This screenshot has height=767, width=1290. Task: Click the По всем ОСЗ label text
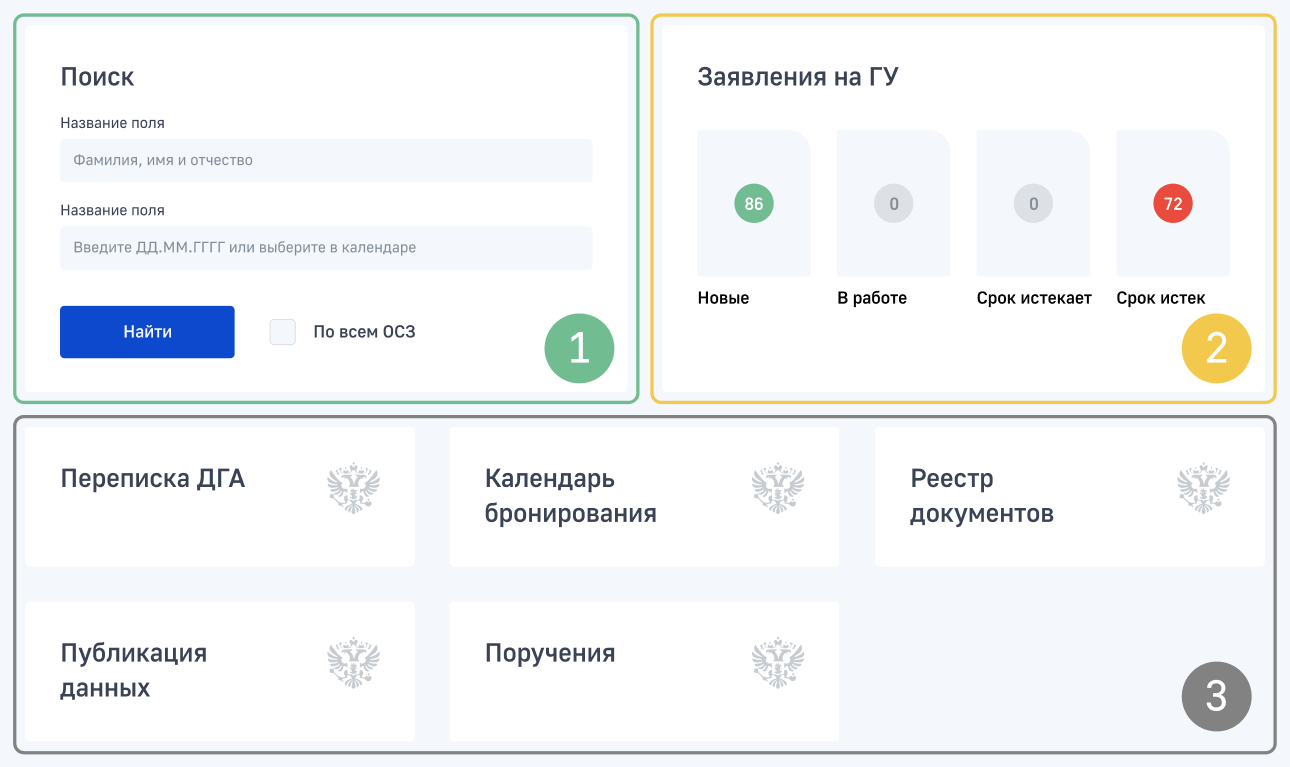[364, 332]
